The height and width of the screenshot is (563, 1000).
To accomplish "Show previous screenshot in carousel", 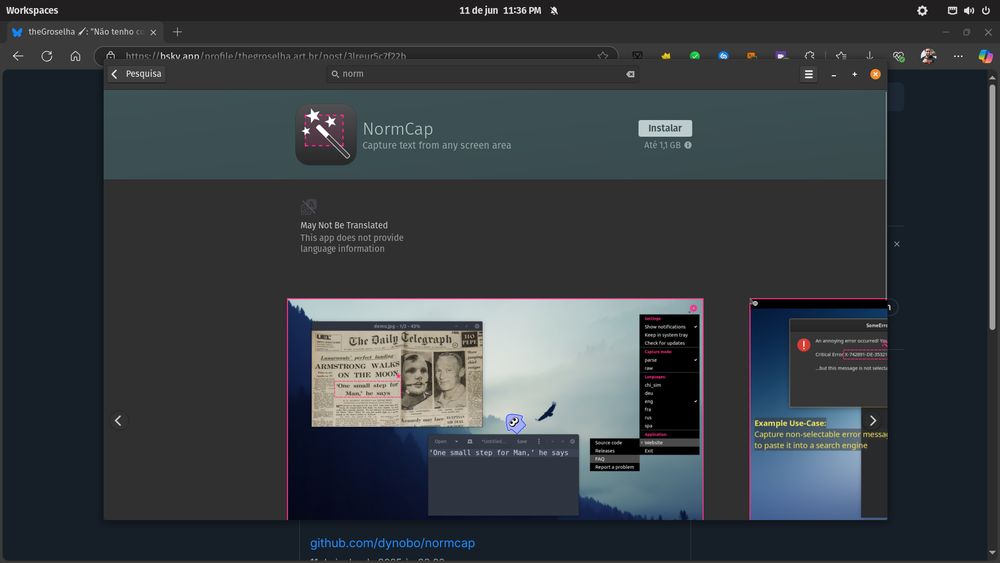I will tap(118, 421).
